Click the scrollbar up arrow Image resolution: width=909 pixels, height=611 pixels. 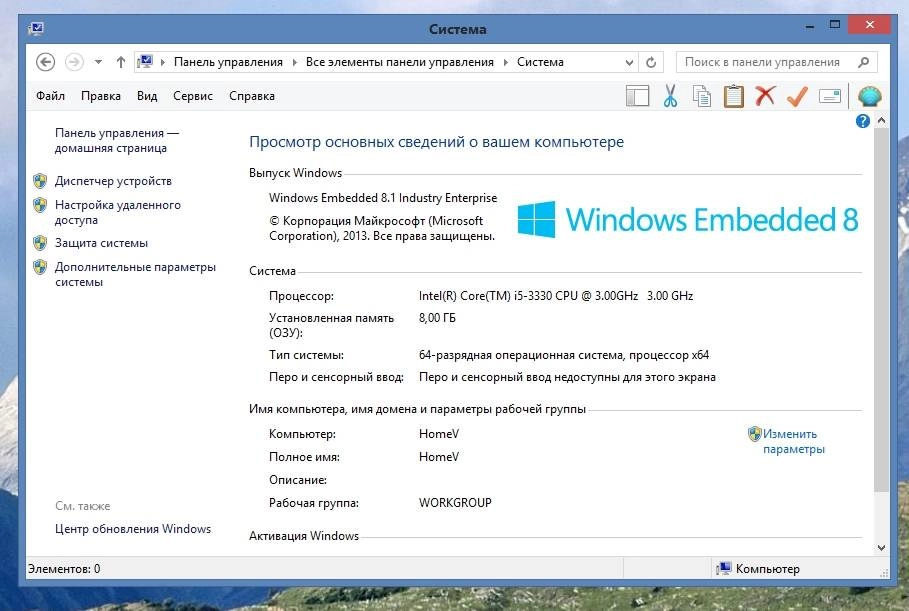click(881, 121)
